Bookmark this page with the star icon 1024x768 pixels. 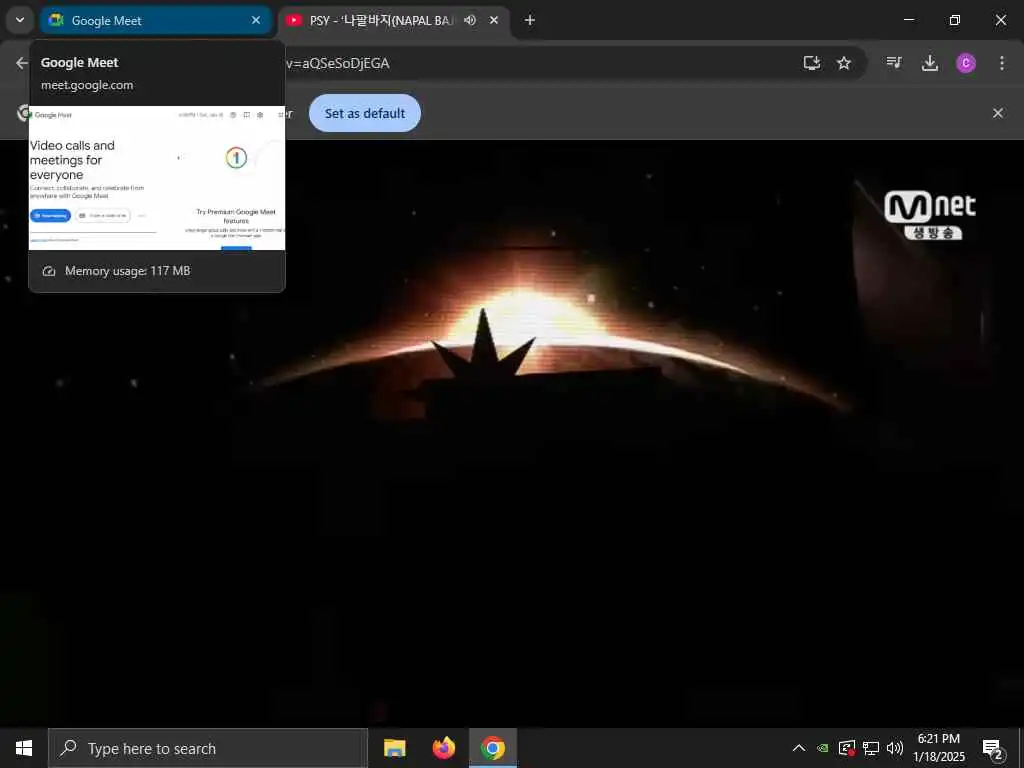click(844, 63)
